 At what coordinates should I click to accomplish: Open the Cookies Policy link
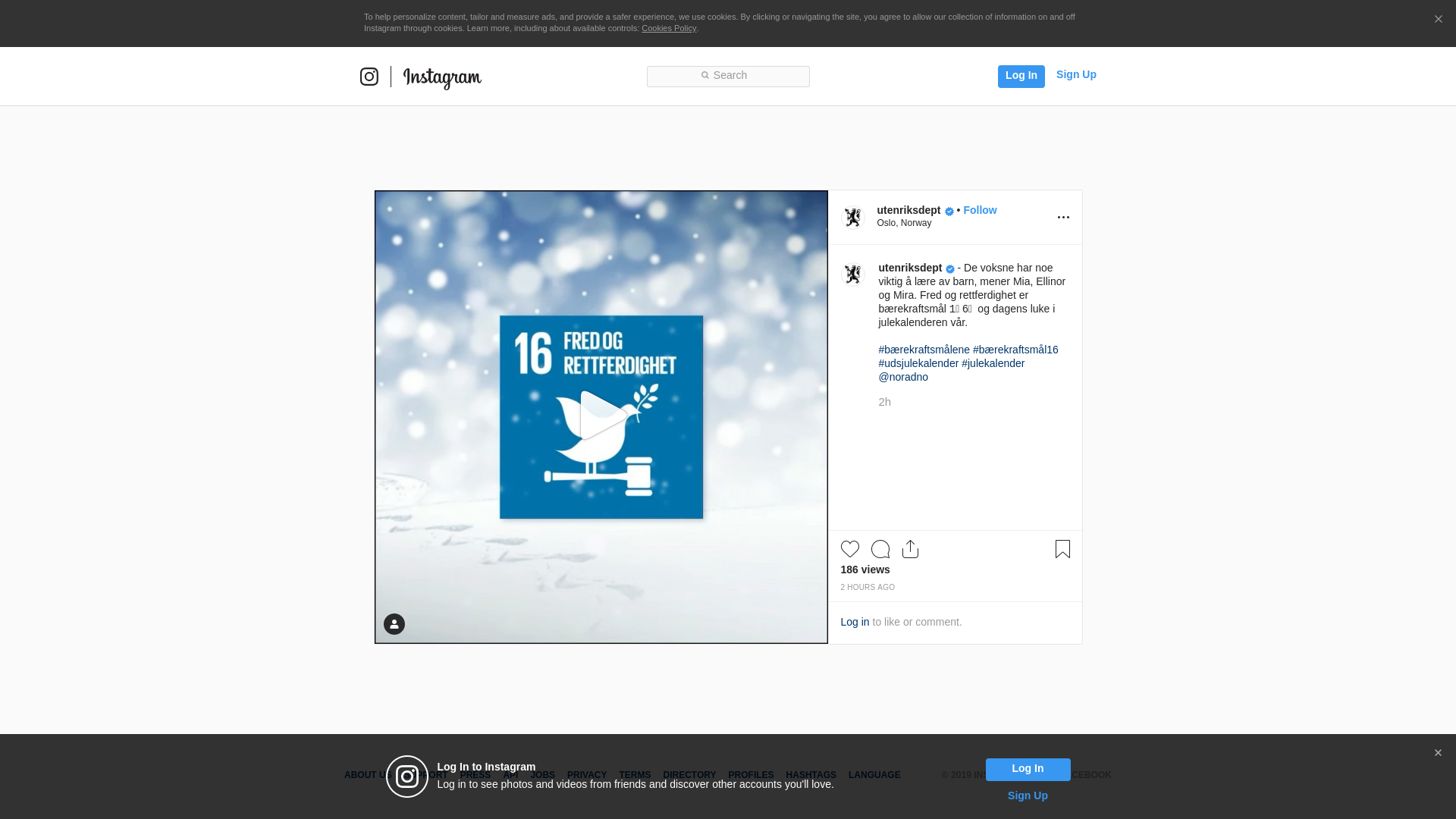(668, 28)
